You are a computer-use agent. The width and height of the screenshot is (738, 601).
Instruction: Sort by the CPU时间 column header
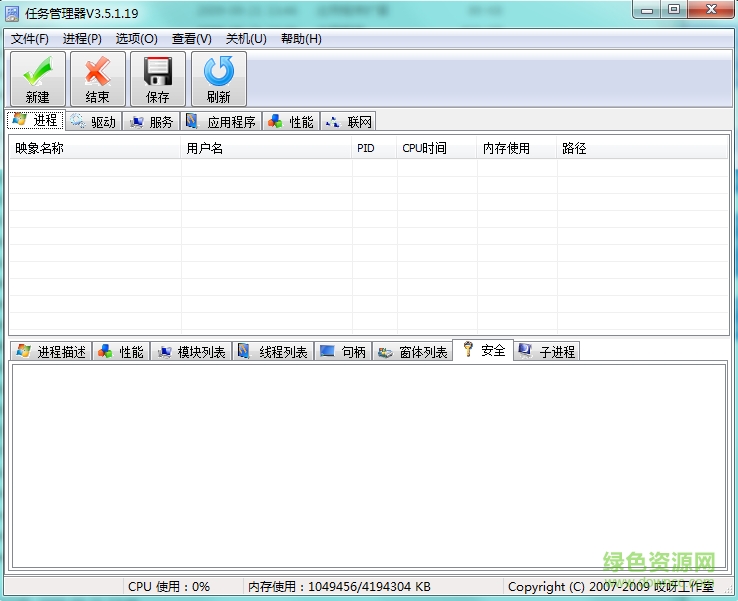[x=437, y=148]
